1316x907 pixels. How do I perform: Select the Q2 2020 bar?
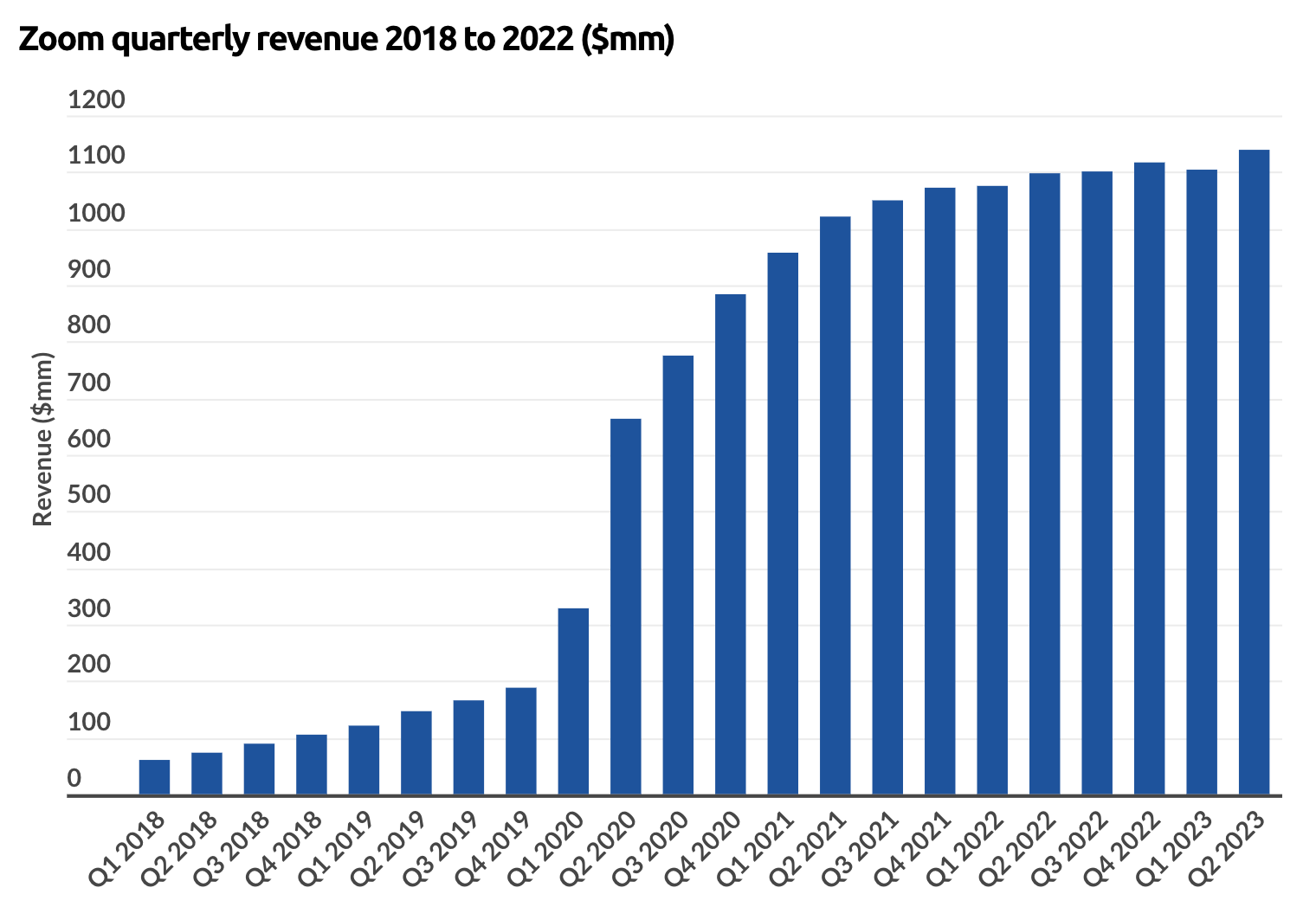pyautogui.click(x=626, y=607)
